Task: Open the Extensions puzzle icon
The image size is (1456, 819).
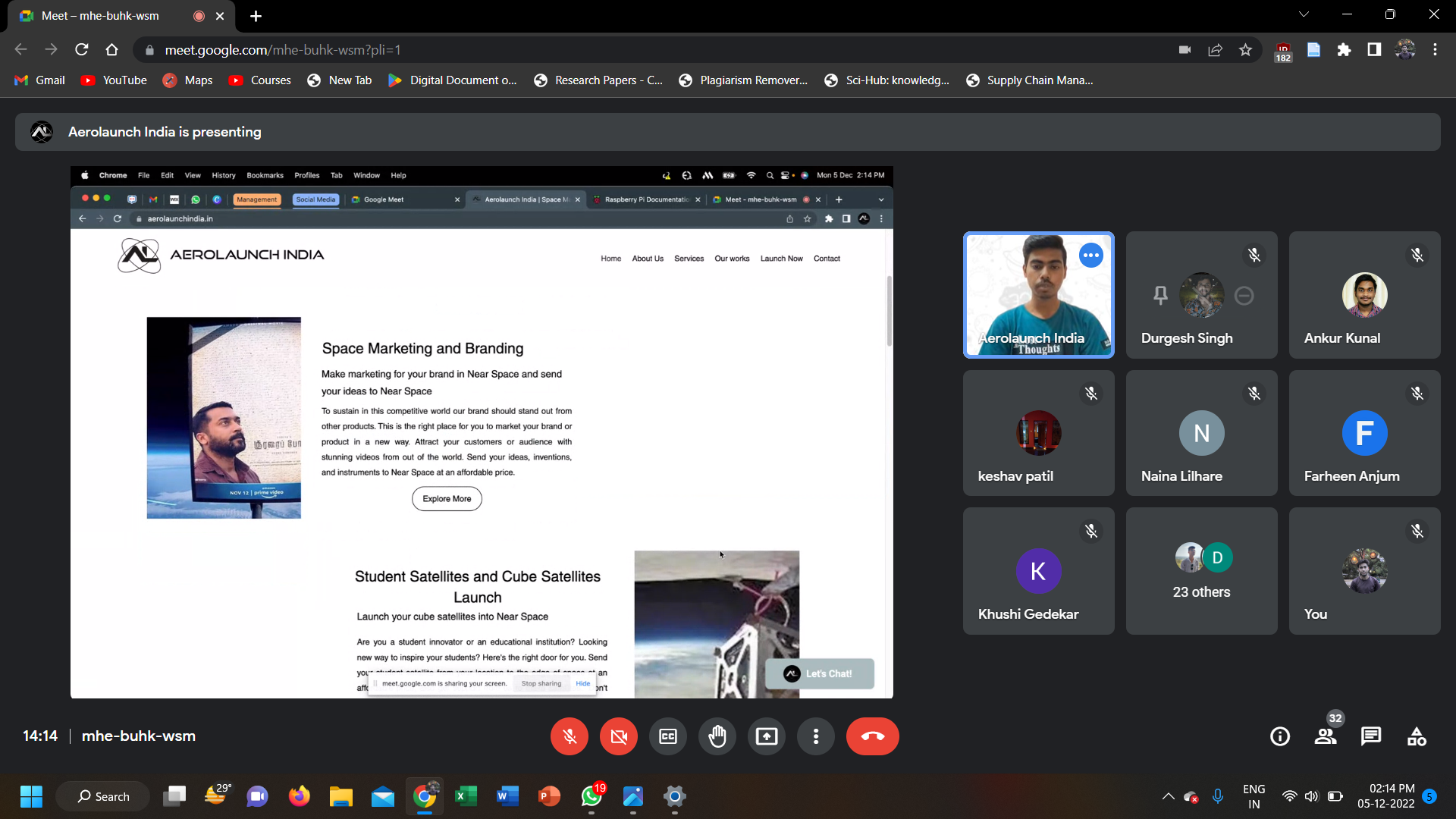Action: tap(1344, 50)
